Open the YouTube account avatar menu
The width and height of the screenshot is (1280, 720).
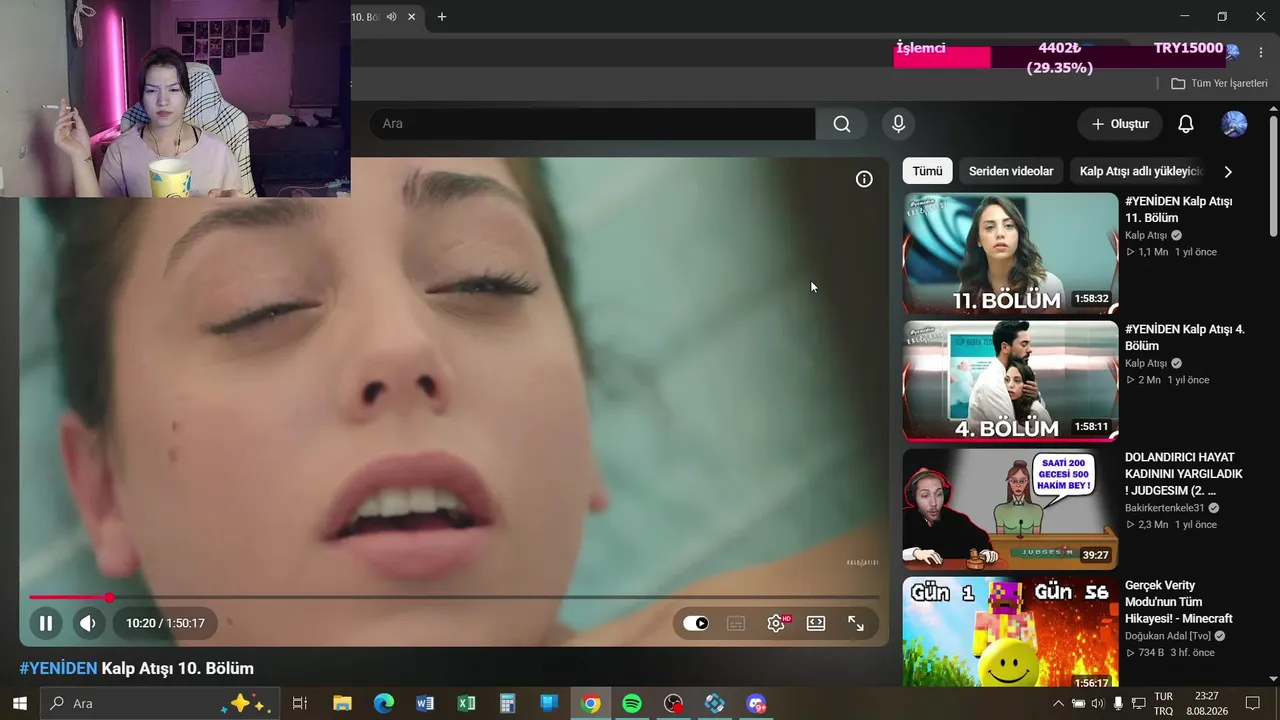[1234, 124]
